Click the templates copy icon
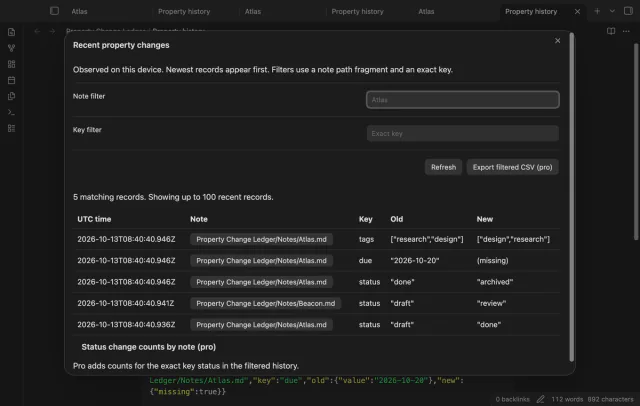Viewport: 640px width, 406px height. point(11,96)
